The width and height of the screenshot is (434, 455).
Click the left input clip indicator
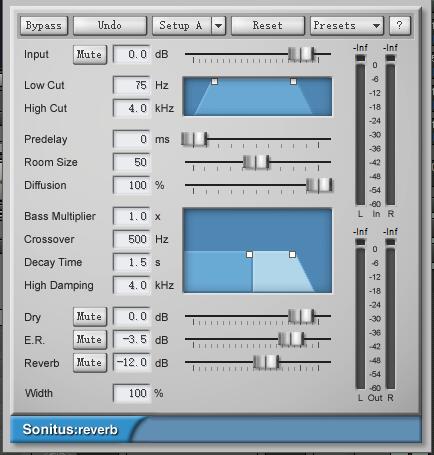pos(360,58)
